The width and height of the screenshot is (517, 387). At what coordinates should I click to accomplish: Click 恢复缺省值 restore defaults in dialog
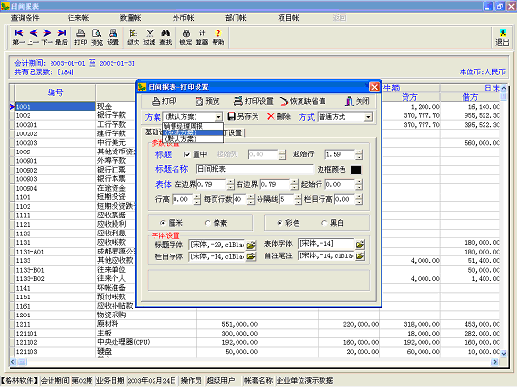(x=303, y=101)
